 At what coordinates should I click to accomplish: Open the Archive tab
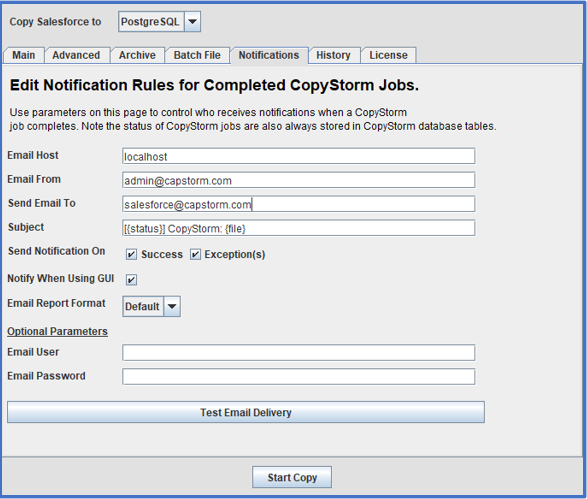tap(137, 55)
